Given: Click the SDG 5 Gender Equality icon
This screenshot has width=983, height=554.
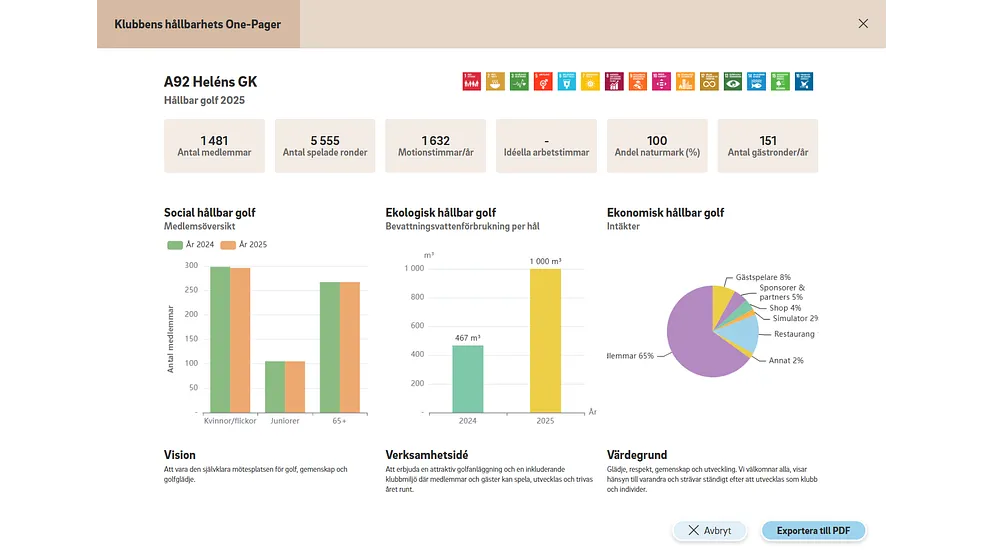Looking at the screenshot, I should [543, 81].
